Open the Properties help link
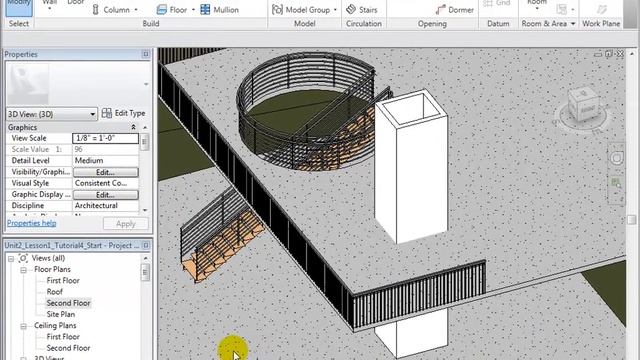Image resolution: width=640 pixels, height=360 pixels. (31, 223)
